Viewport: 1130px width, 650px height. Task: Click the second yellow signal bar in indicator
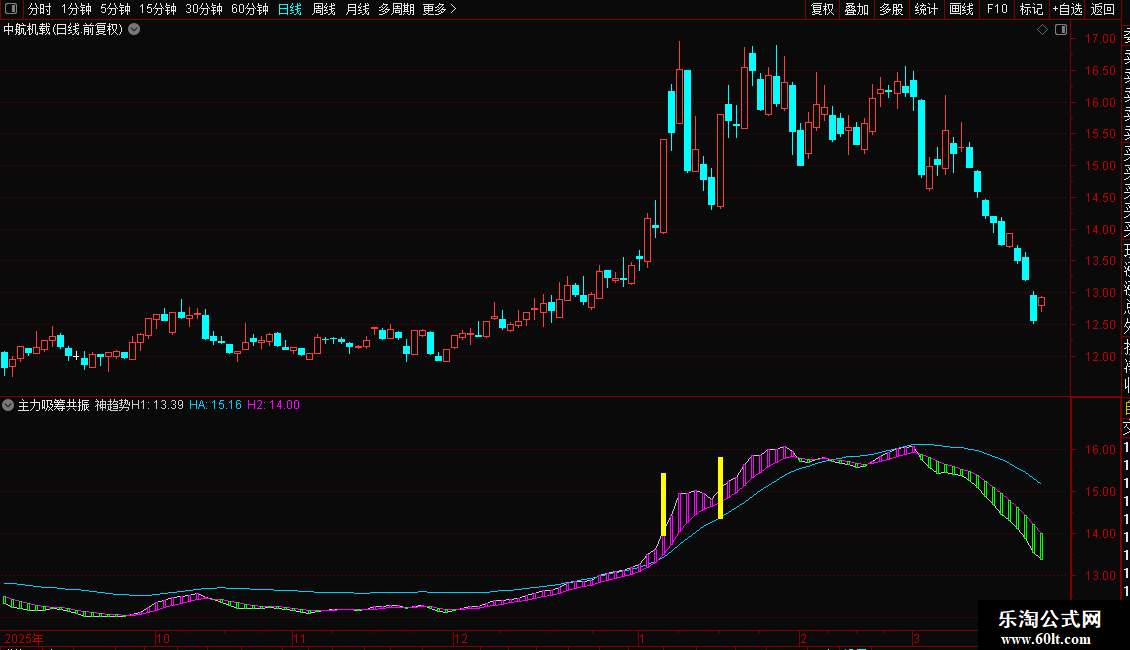721,488
